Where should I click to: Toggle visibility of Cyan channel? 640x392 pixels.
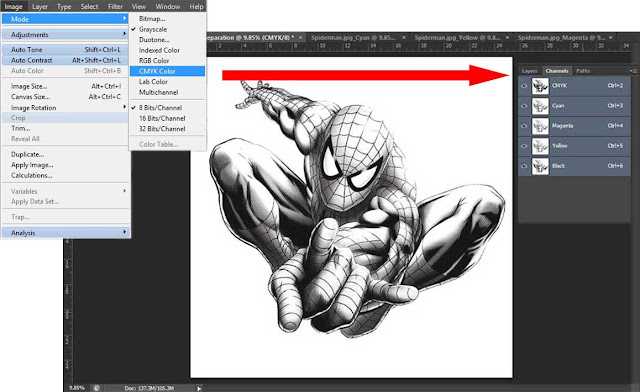(x=524, y=106)
